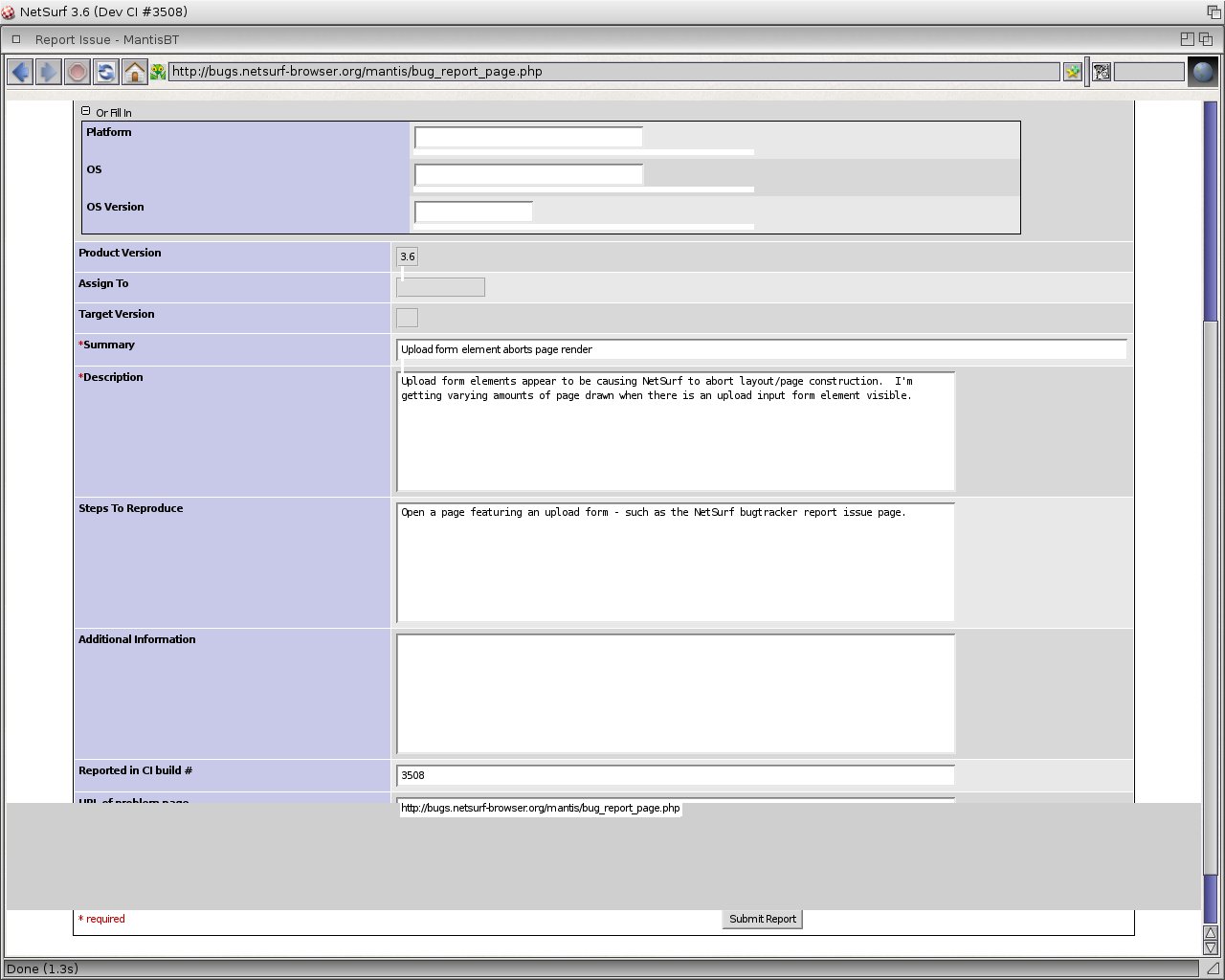Click the browser address bar

[x=612, y=72]
